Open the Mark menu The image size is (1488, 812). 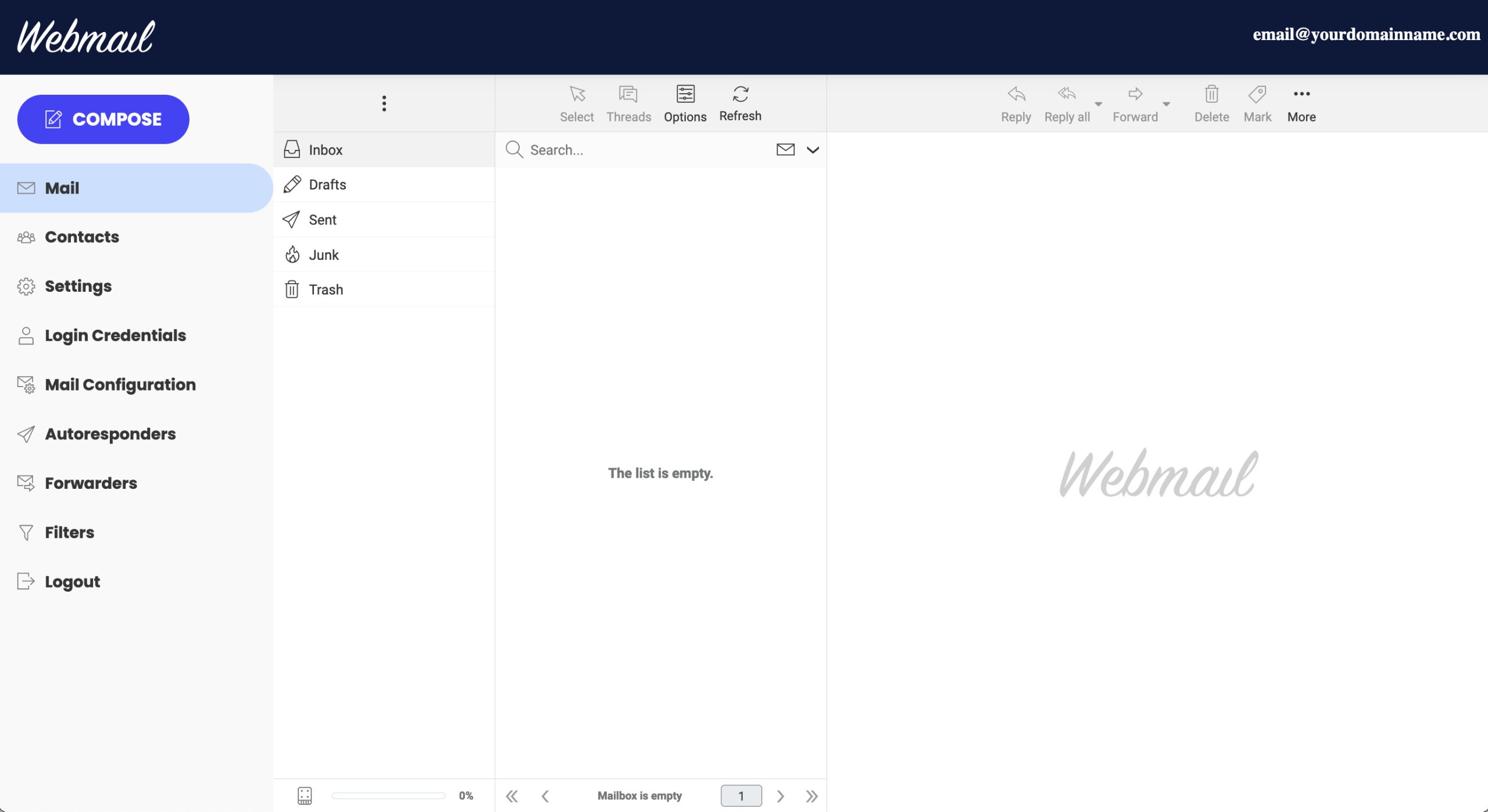point(1257,103)
